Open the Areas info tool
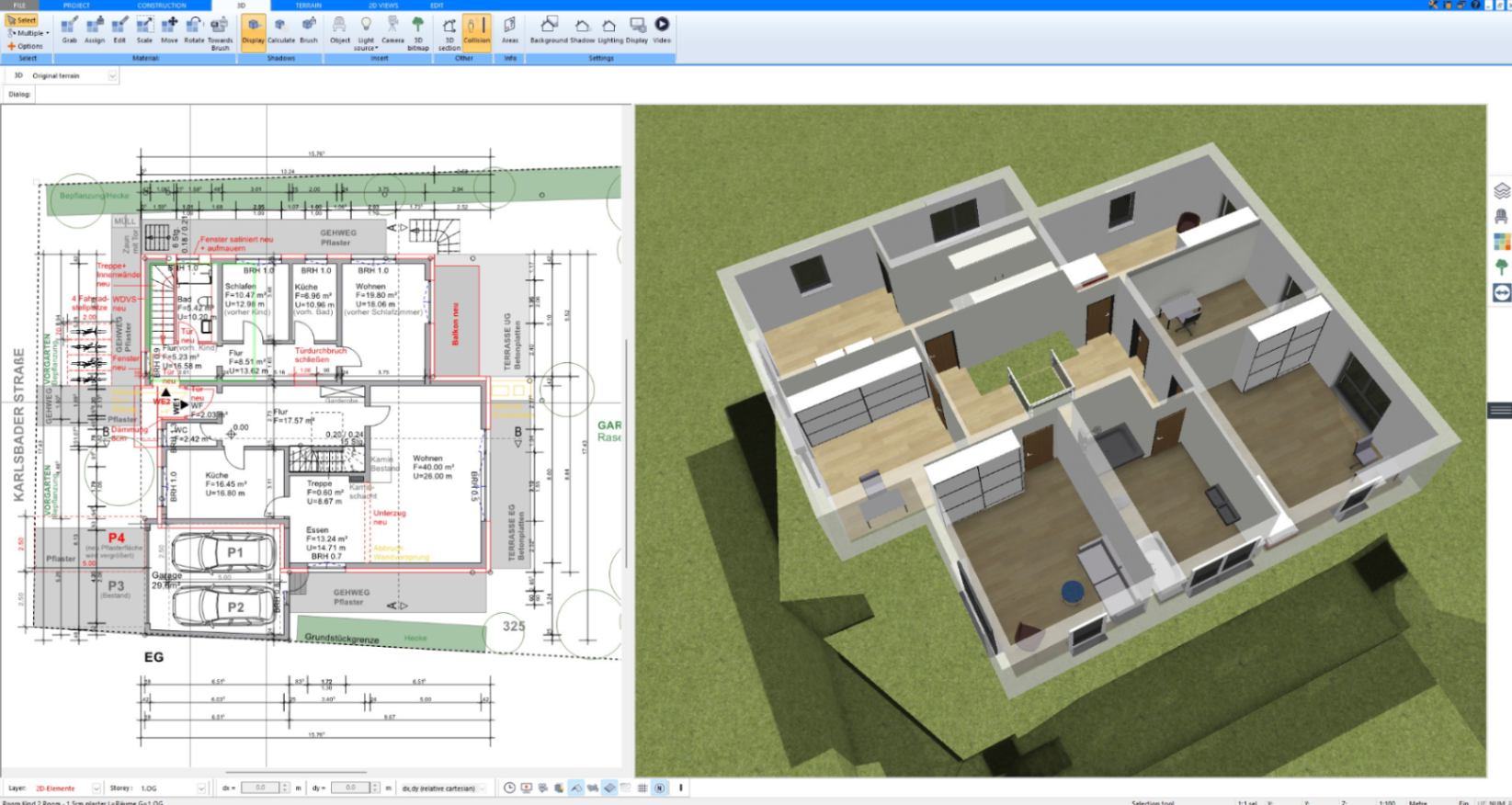The width and height of the screenshot is (1512, 805). 510,30
